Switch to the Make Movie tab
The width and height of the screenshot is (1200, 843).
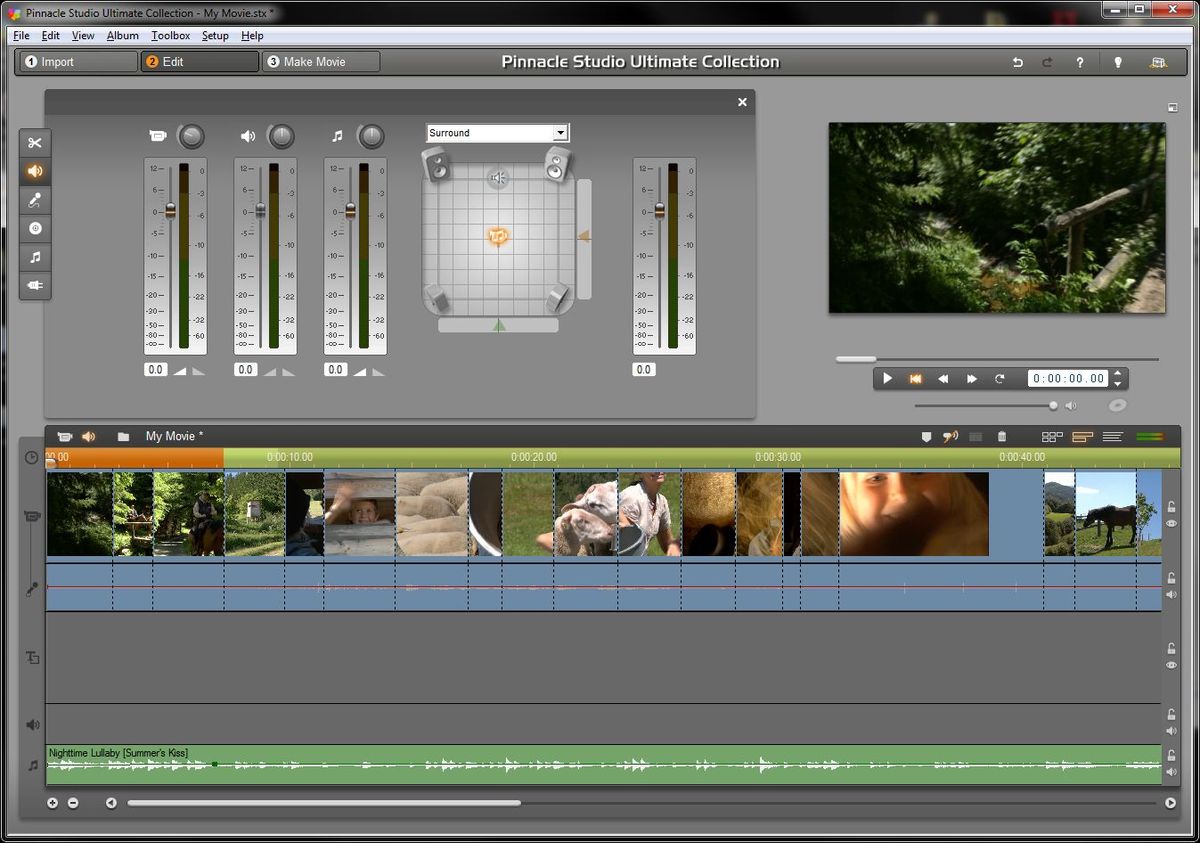tap(320, 62)
